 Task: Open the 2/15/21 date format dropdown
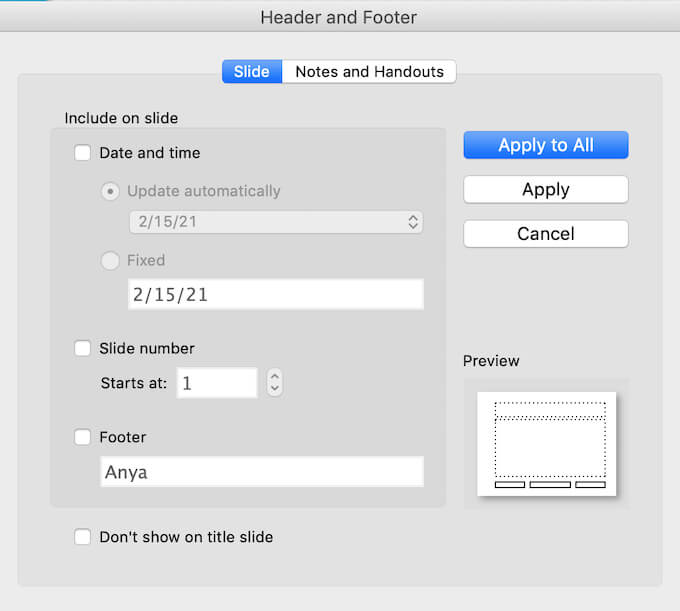[x=276, y=222]
